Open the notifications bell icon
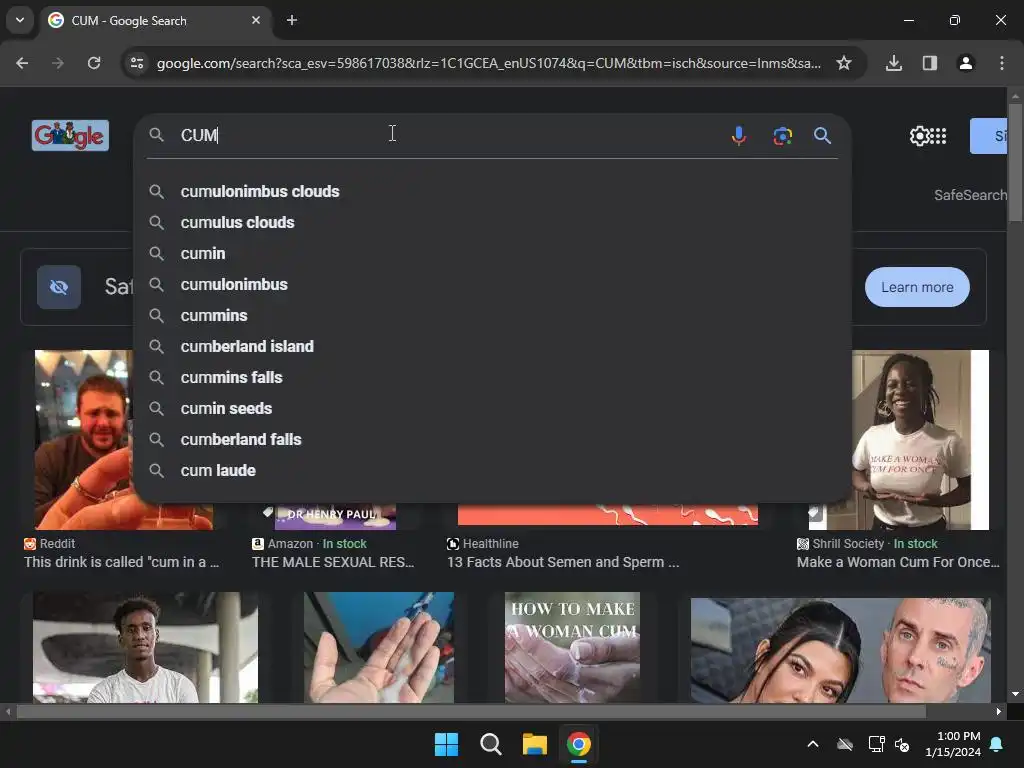Image resolution: width=1024 pixels, height=768 pixels. pos(997,744)
